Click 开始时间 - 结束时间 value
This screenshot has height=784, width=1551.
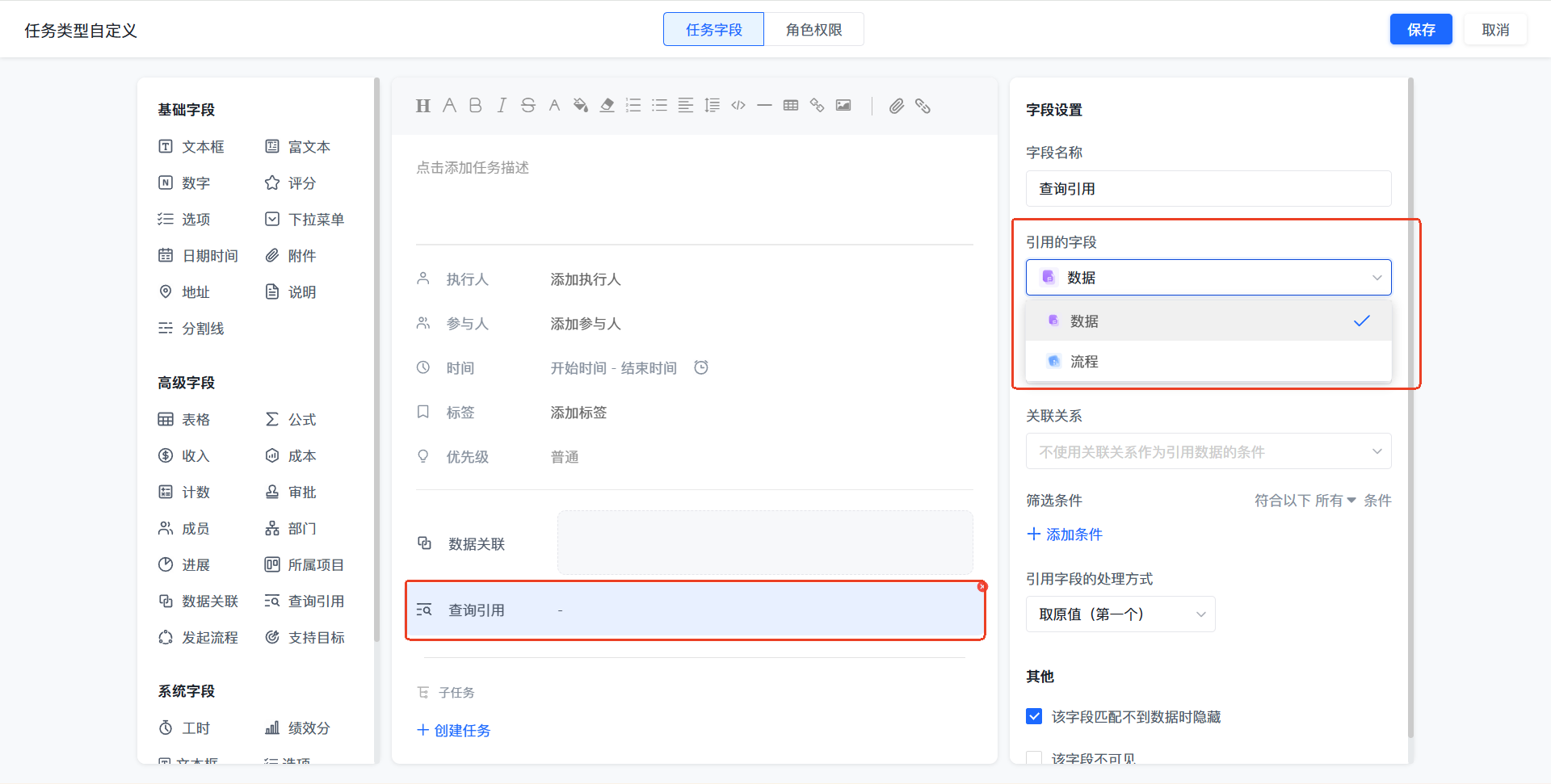[x=614, y=368]
